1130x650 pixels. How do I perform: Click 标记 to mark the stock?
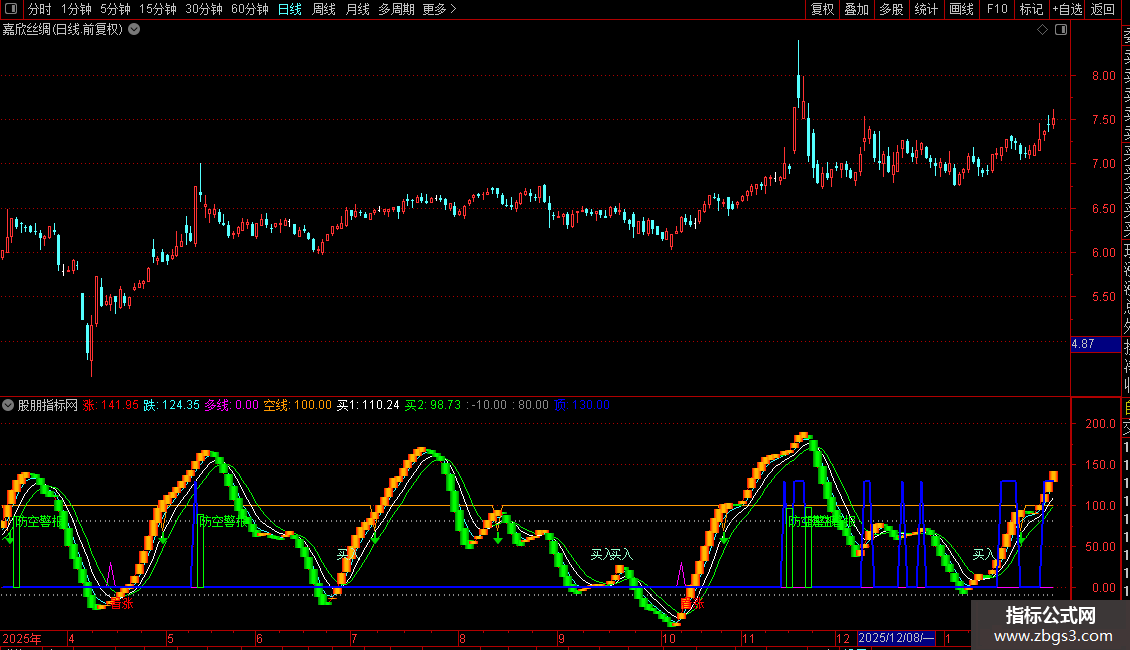click(1030, 9)
